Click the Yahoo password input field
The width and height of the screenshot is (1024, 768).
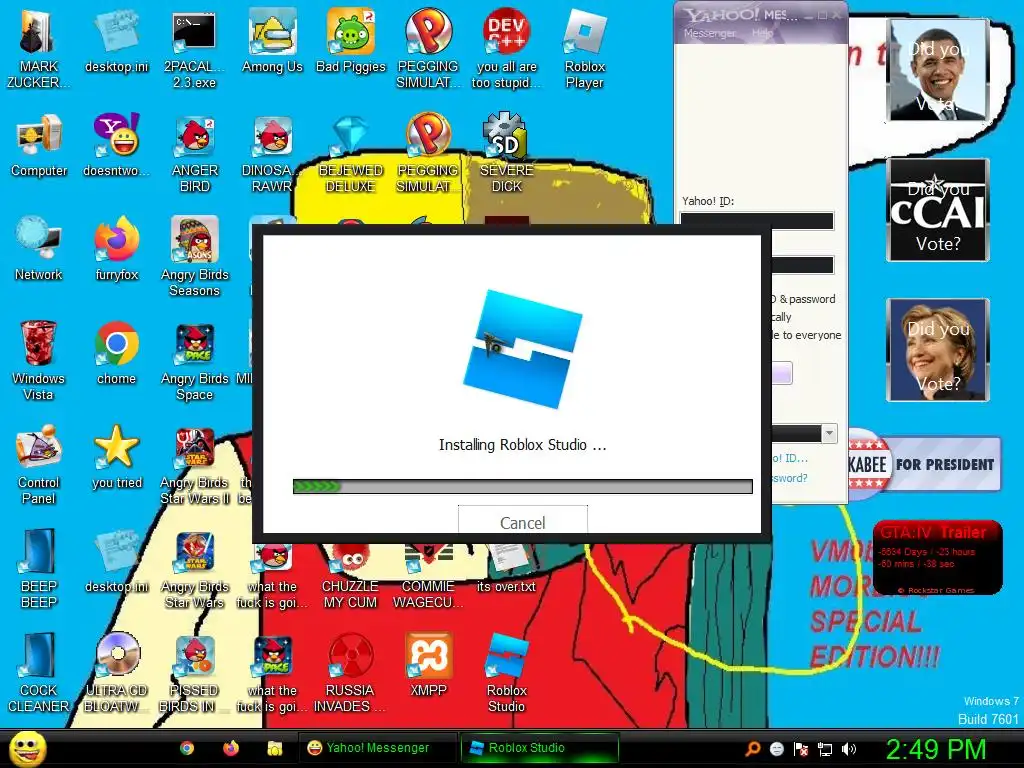[x=803, y=264]
